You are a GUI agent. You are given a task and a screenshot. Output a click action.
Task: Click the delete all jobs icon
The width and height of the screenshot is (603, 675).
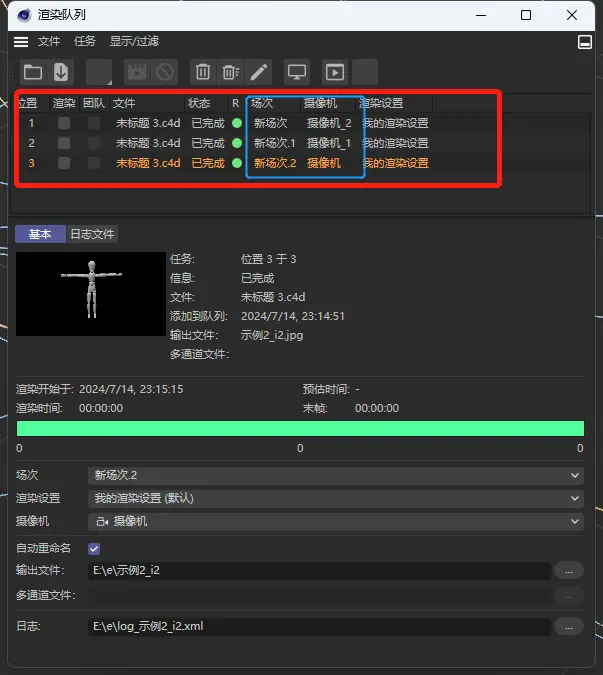point(231,72)
